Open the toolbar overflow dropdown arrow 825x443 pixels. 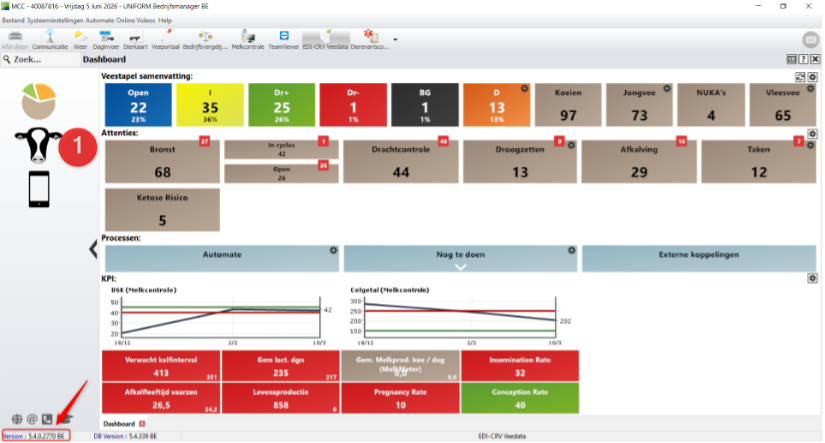pyautogui.click(x=395, y=39)
